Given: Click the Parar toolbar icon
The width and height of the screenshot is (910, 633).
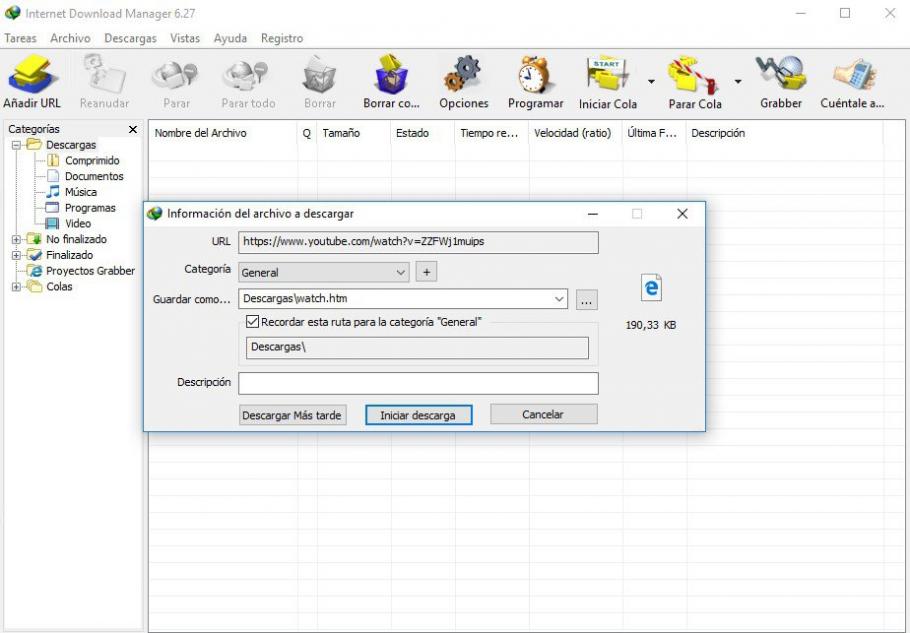Looking at the screenshot, I should coord(176,75).
